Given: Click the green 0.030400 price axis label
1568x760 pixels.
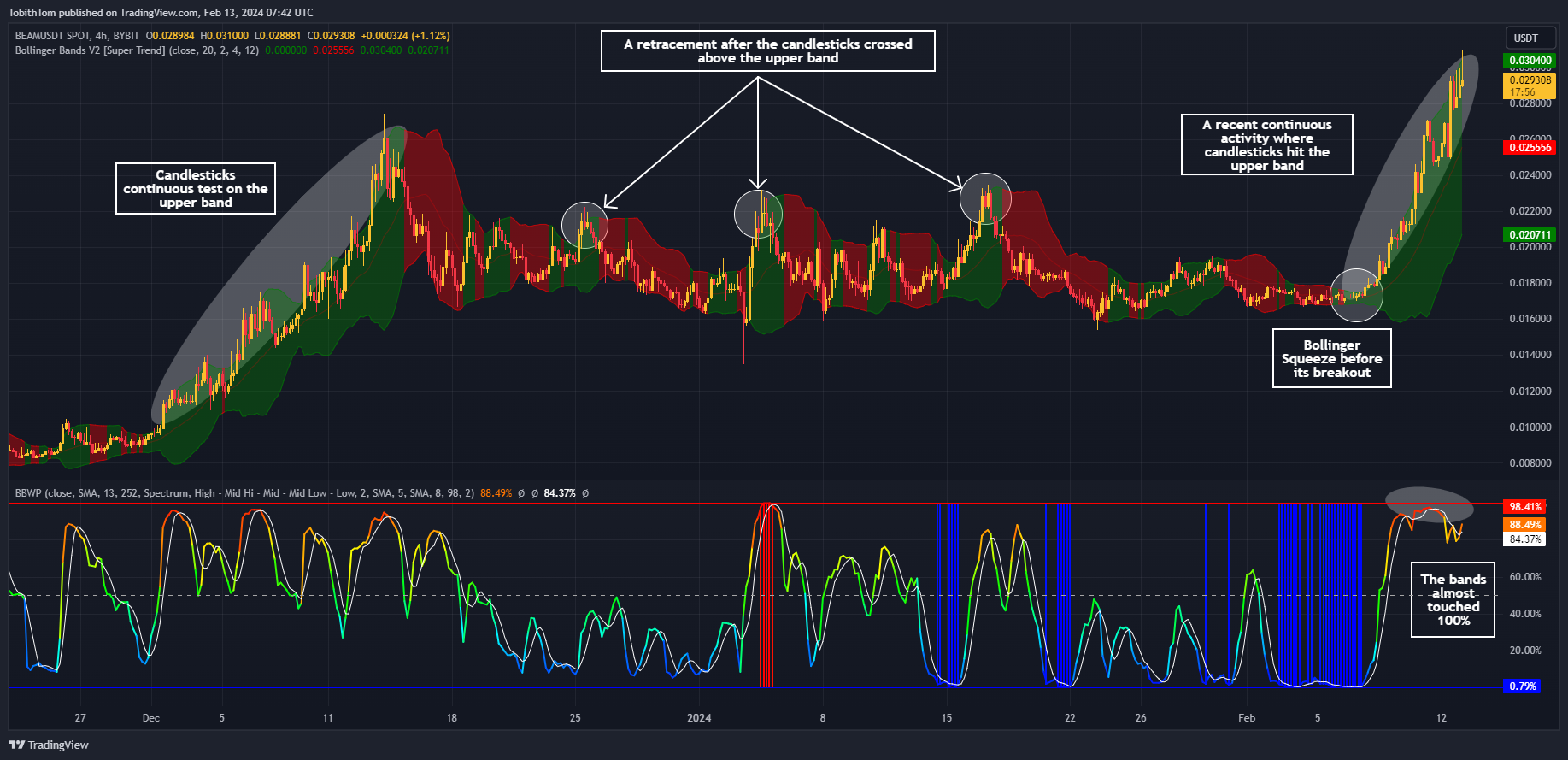Looking at the screenshot, I should click(x=1530, y=61).
